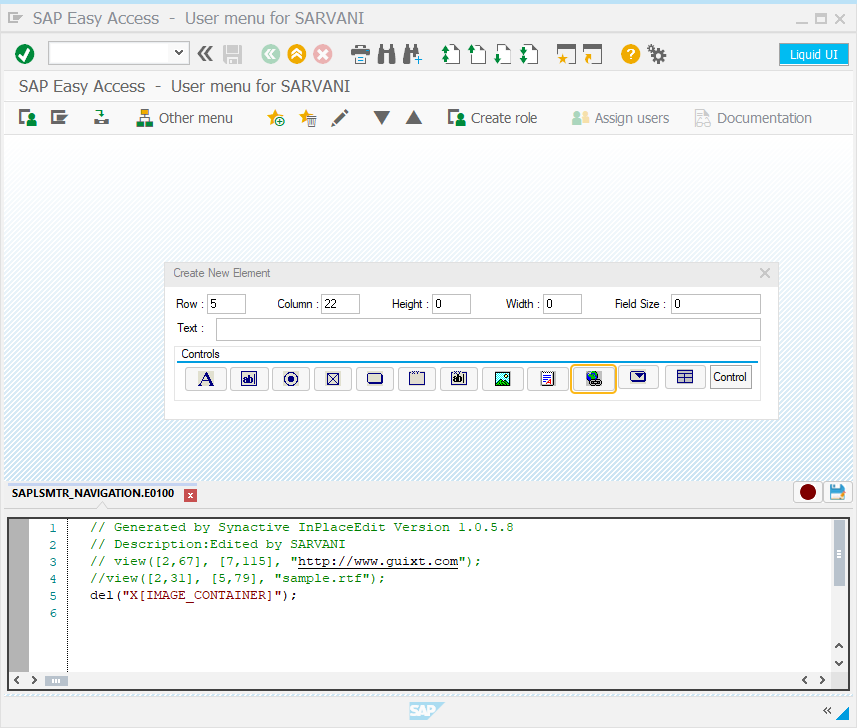Click the red Cancel icon

click(x=323, y=54)
